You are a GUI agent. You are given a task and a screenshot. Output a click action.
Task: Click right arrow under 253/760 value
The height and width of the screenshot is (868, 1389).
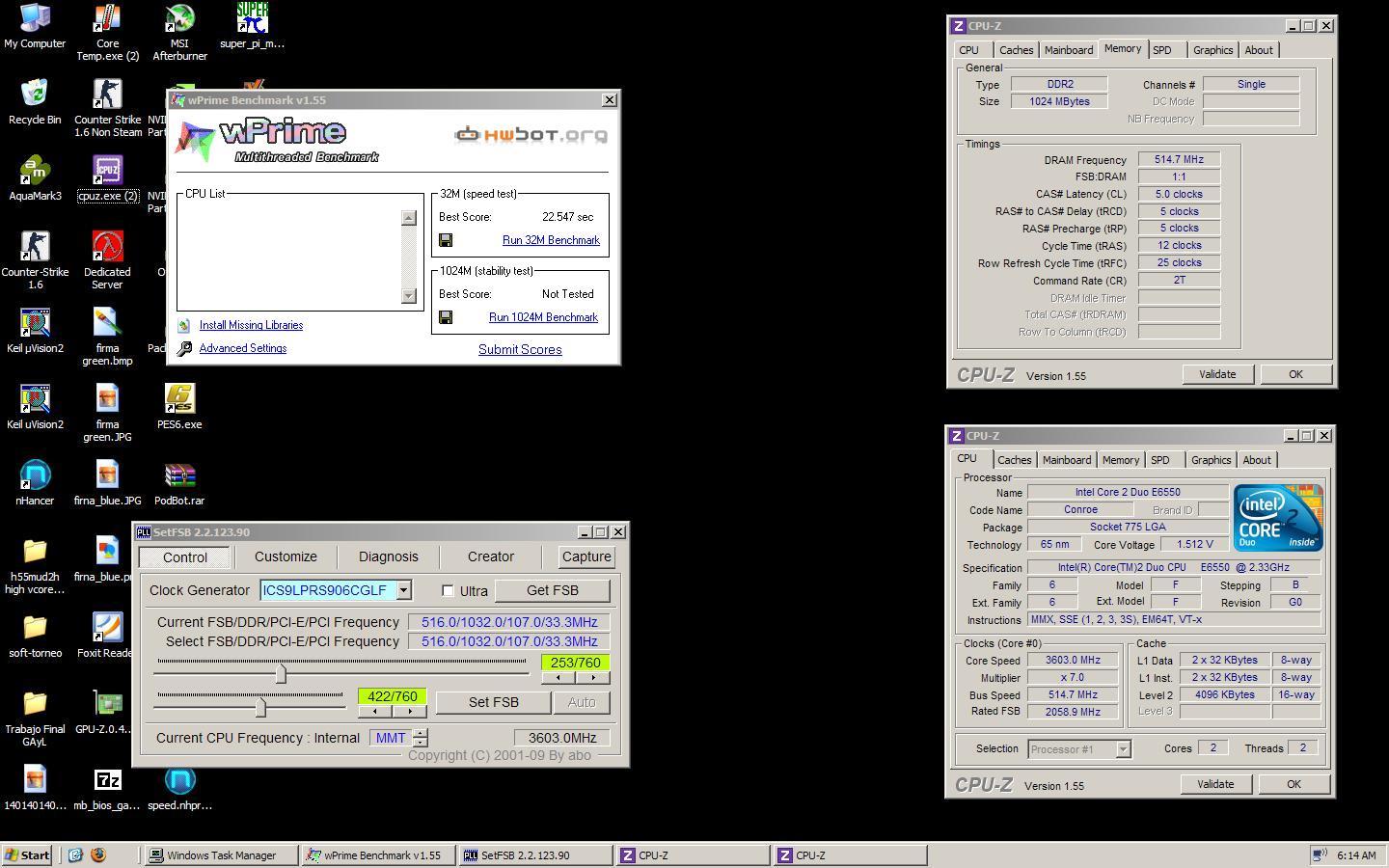(x=592, y=677)
